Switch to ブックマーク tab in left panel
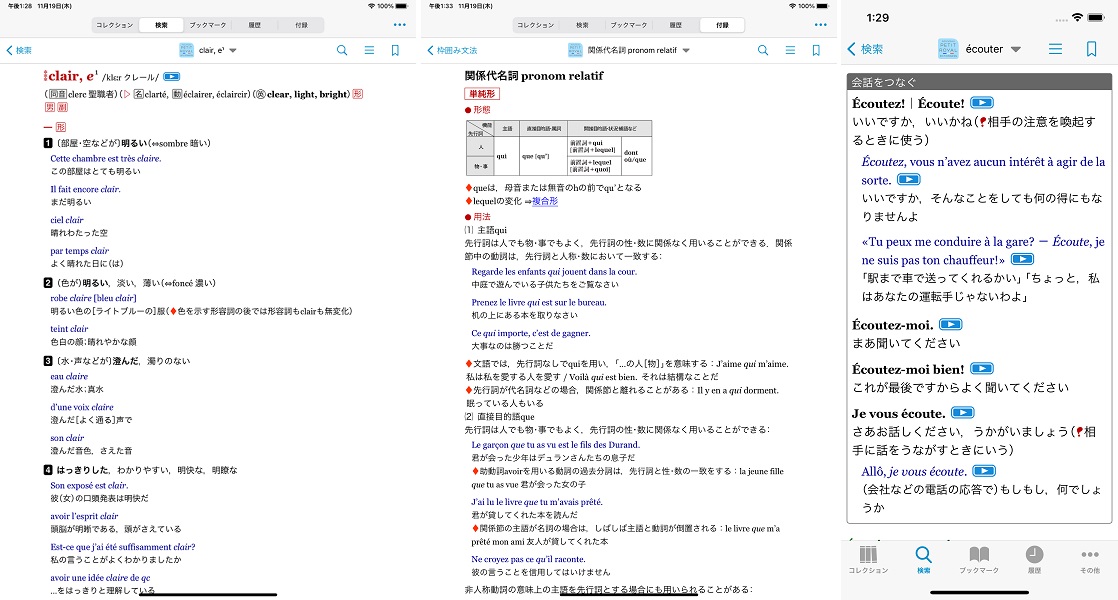Image resolution: width=1118 pixels, height=600 pixels. [210, 25]
